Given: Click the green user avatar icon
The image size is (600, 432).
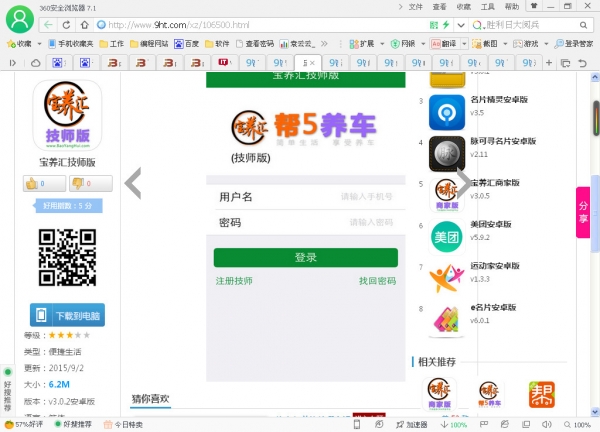Looking at the screenshot, I should pyautogui.click(x=20, y=19).
